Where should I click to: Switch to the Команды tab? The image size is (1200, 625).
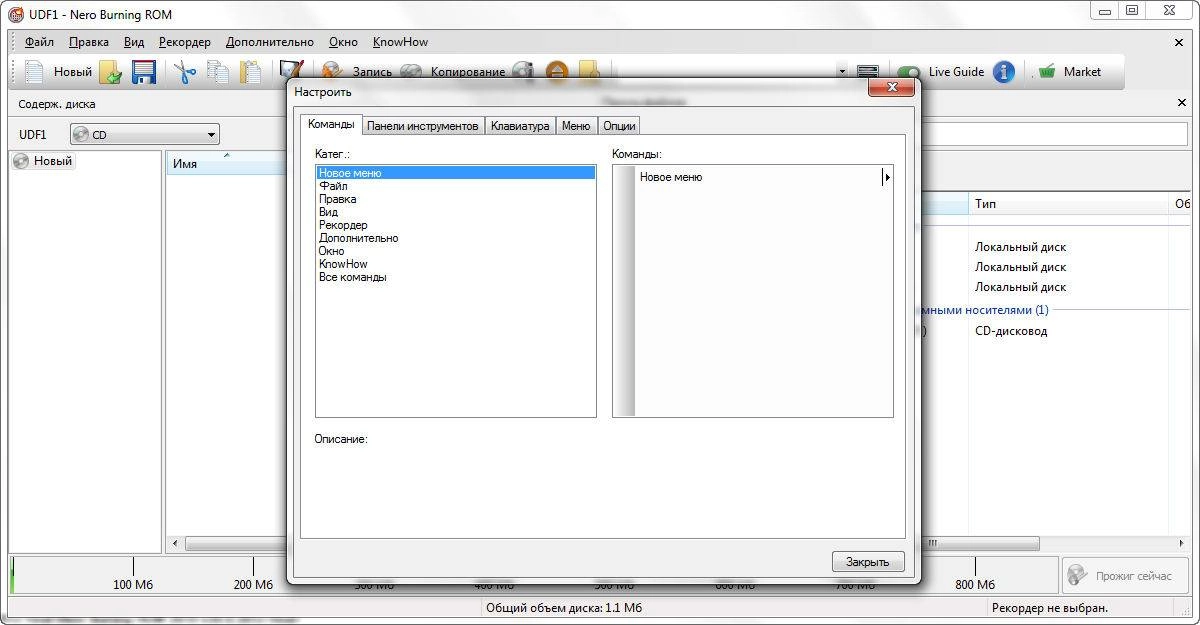tap(331, 124)
